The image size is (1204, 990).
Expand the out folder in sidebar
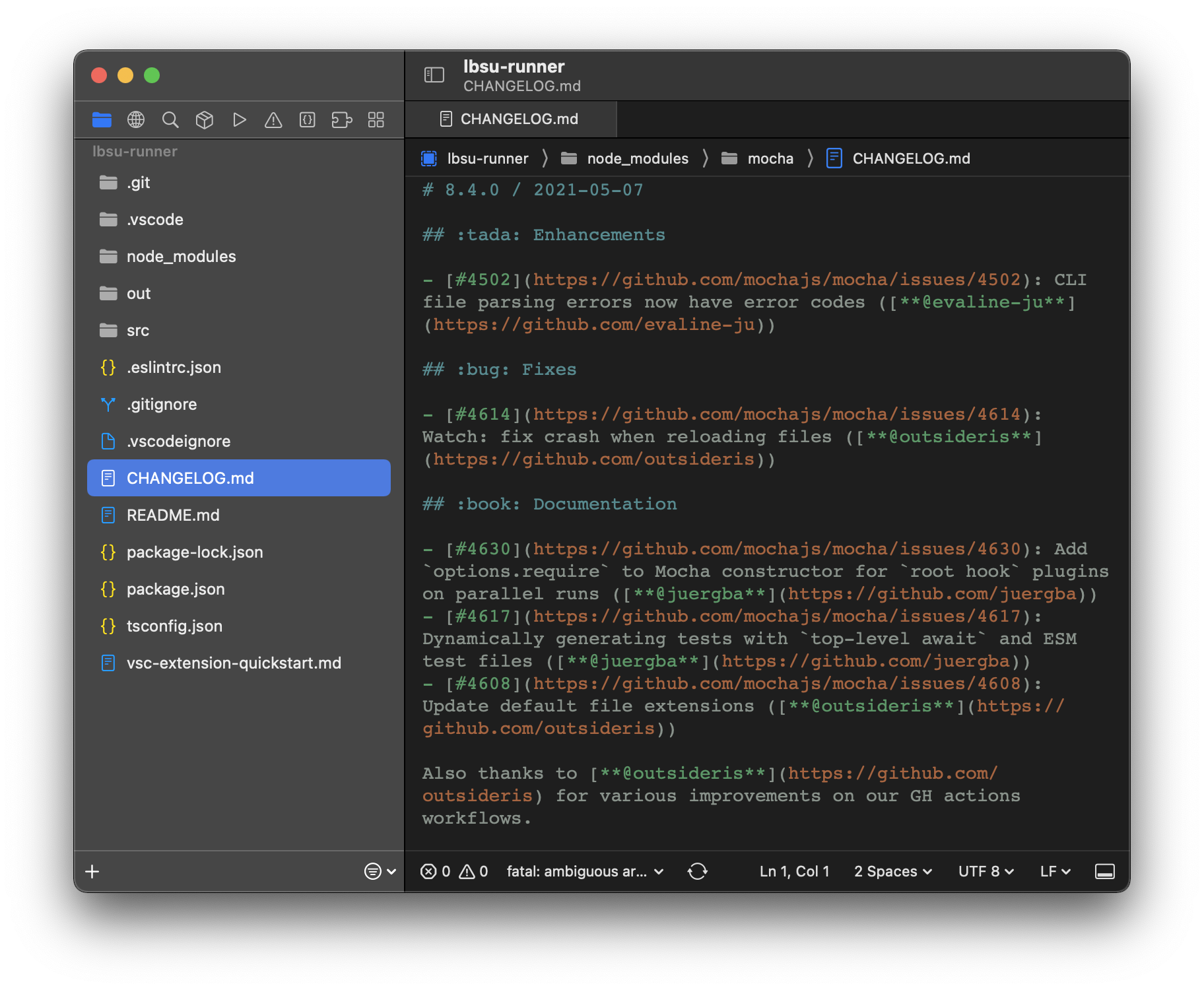[239, 293]
